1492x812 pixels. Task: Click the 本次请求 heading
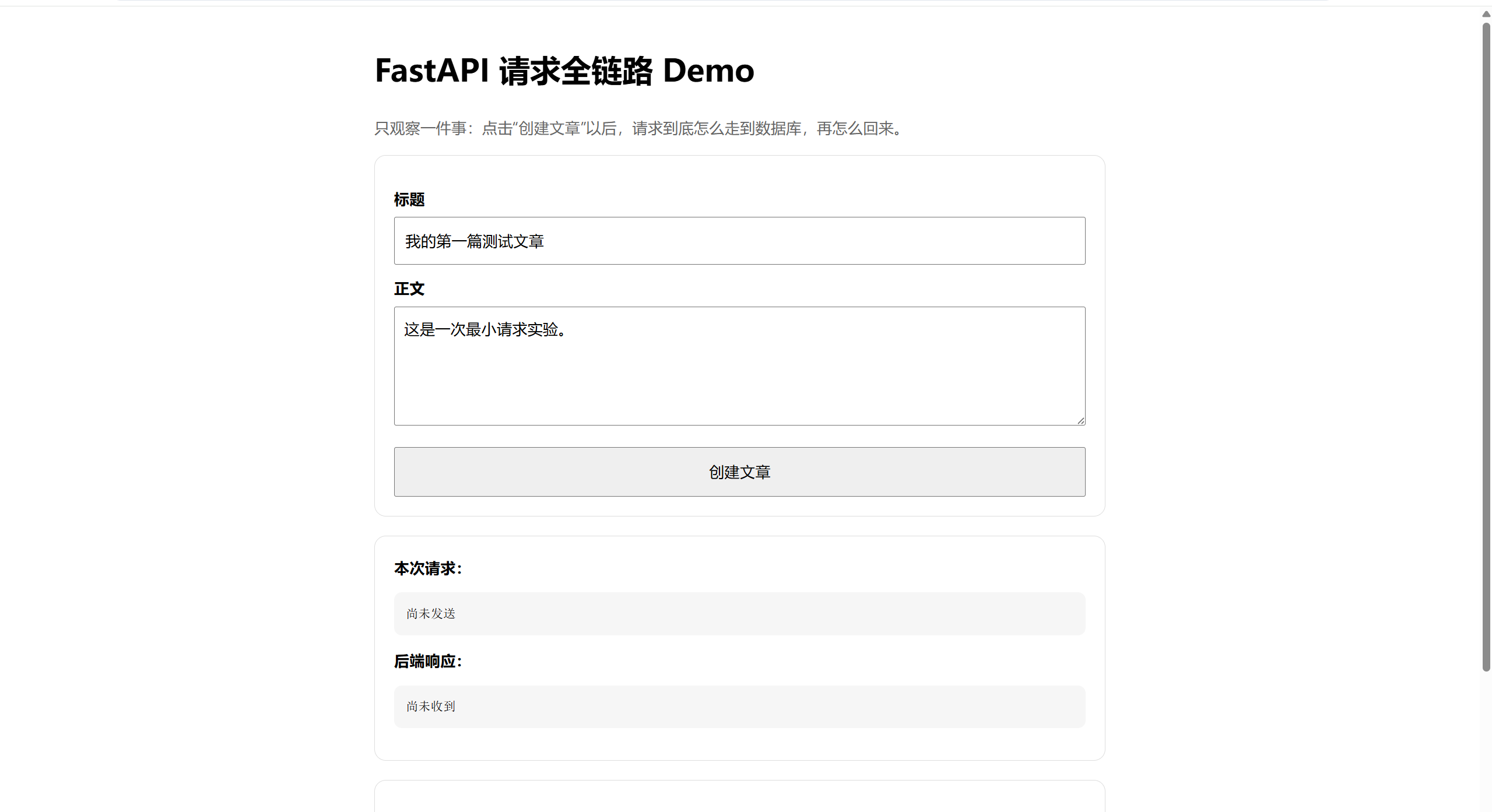click(x=429, y=568)
